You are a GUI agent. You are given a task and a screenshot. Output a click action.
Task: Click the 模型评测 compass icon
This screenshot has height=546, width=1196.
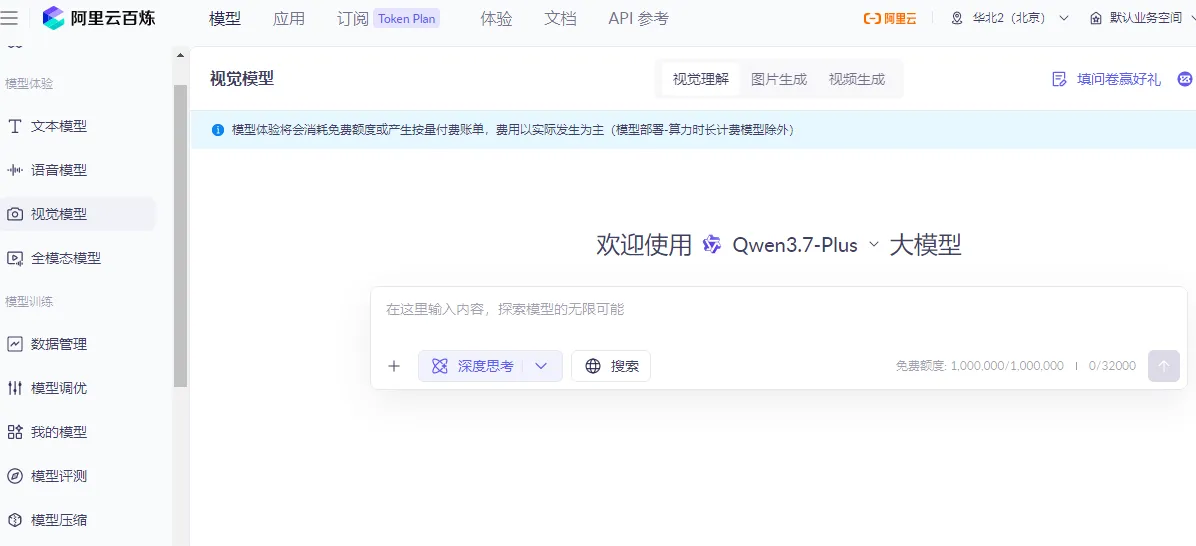(14, 477)
